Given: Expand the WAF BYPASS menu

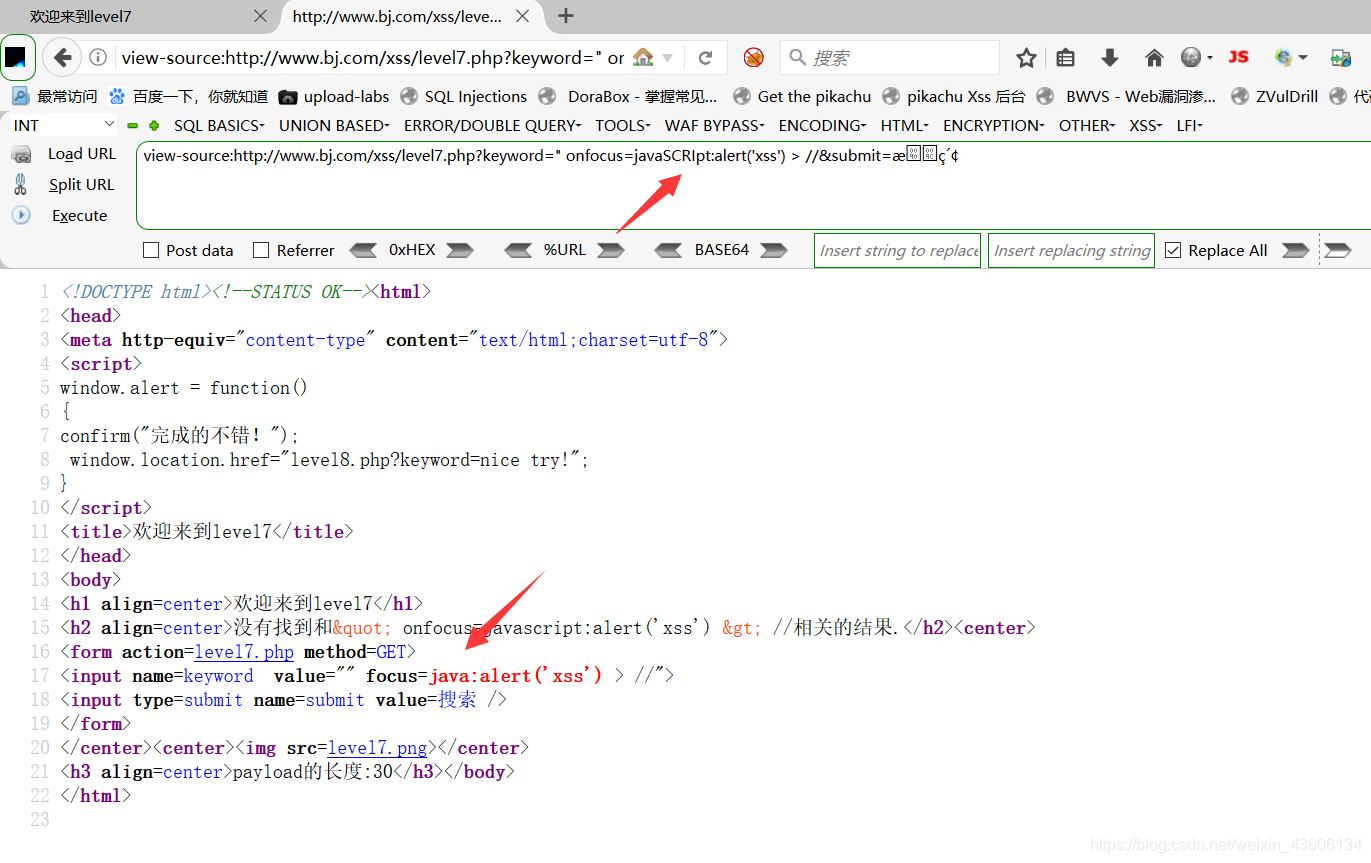Looking at the screenshot, I should coord(715,125).
